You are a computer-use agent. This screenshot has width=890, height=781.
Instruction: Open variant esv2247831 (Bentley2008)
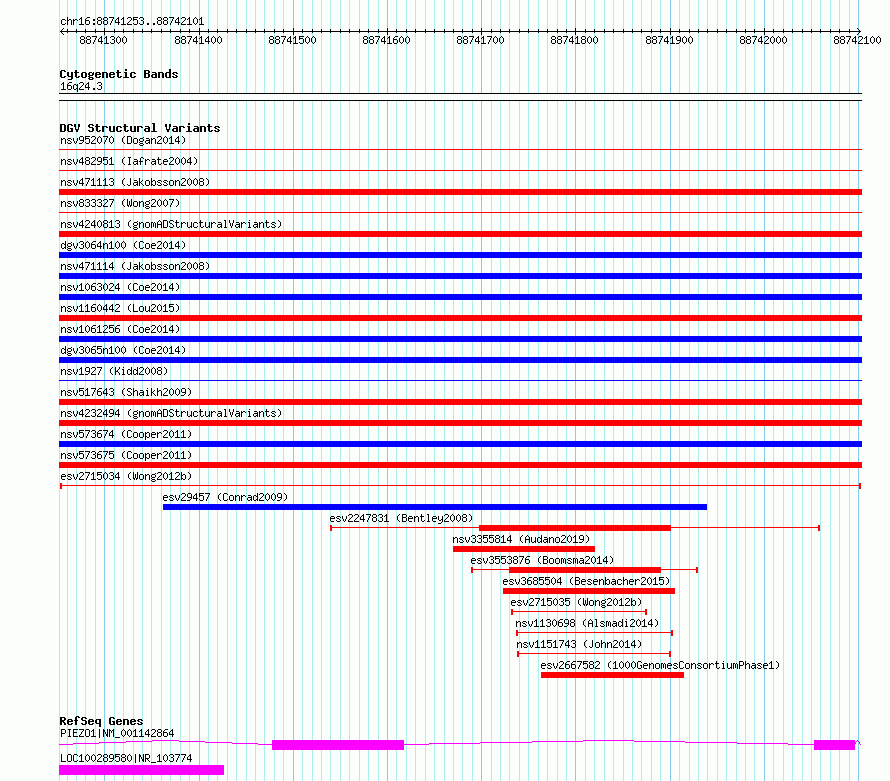pos(401,518)
